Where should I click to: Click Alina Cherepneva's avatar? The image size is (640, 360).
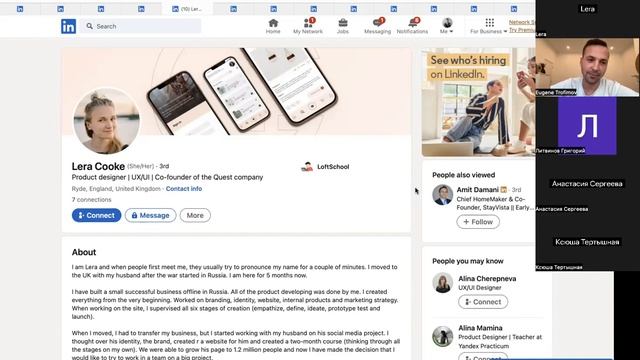tap(442, 283)
